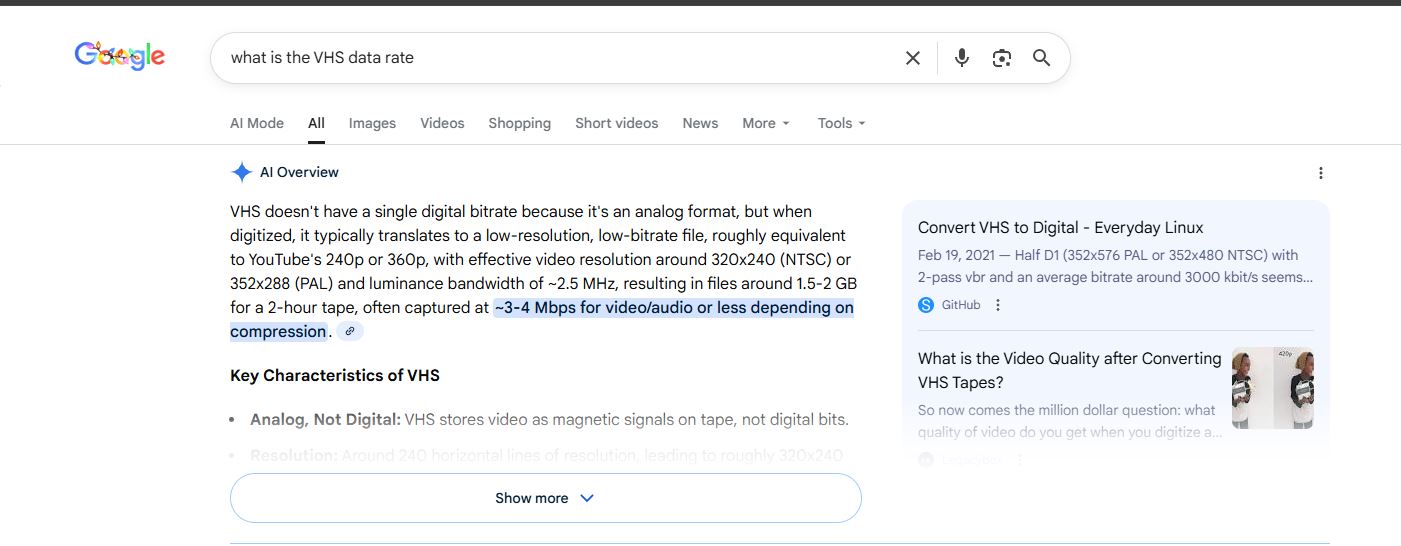The width and height of the screenshot is (1401, 546).
Task: Expand the More dropdown
Action: tap(766, 123)
